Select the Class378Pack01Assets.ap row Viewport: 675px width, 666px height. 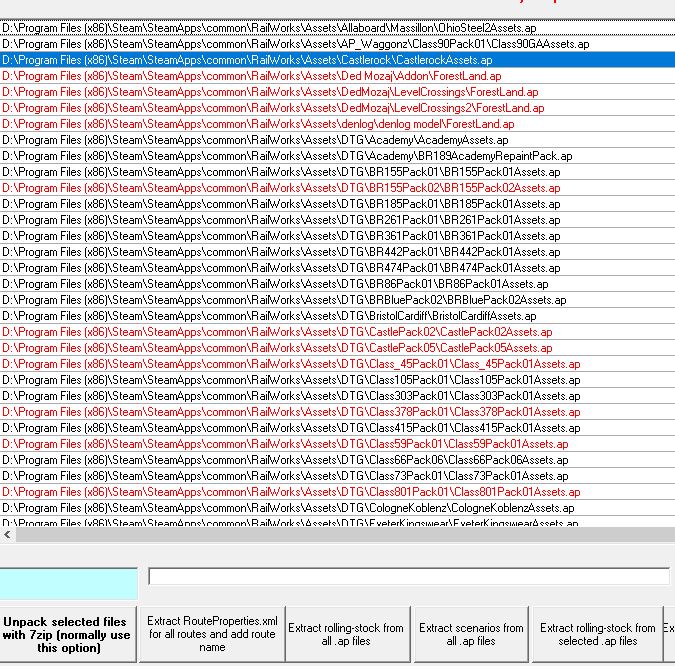[x=338, y=412]
